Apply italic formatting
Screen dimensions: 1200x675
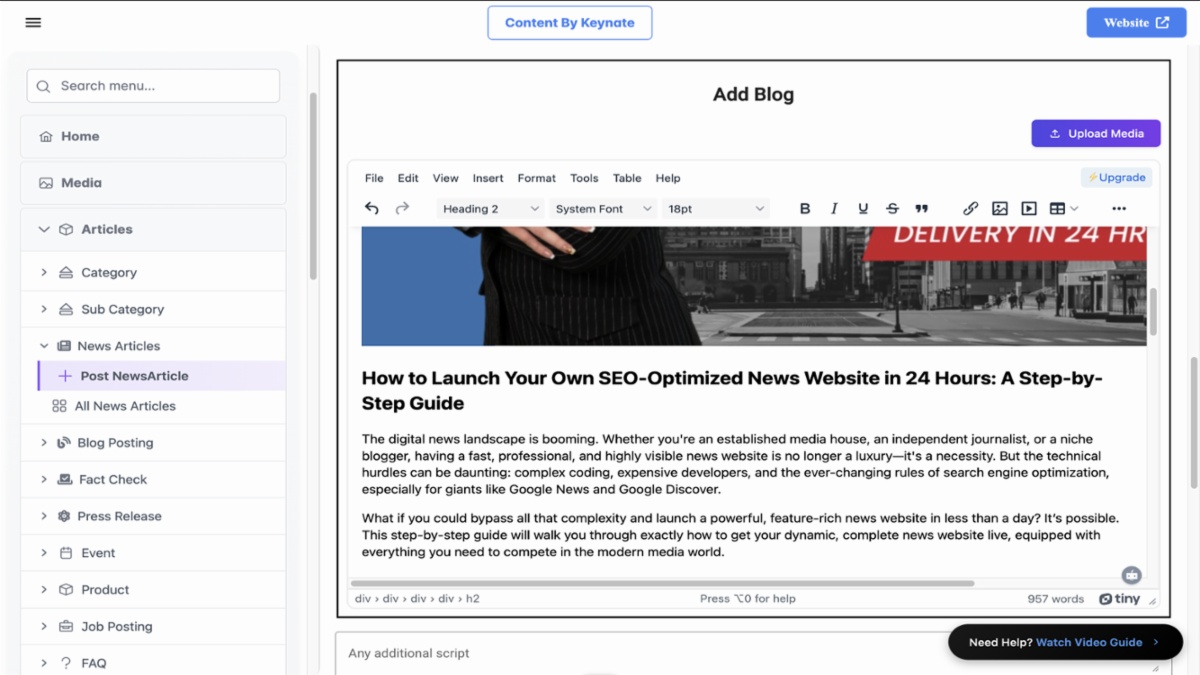tap(834, 208)
